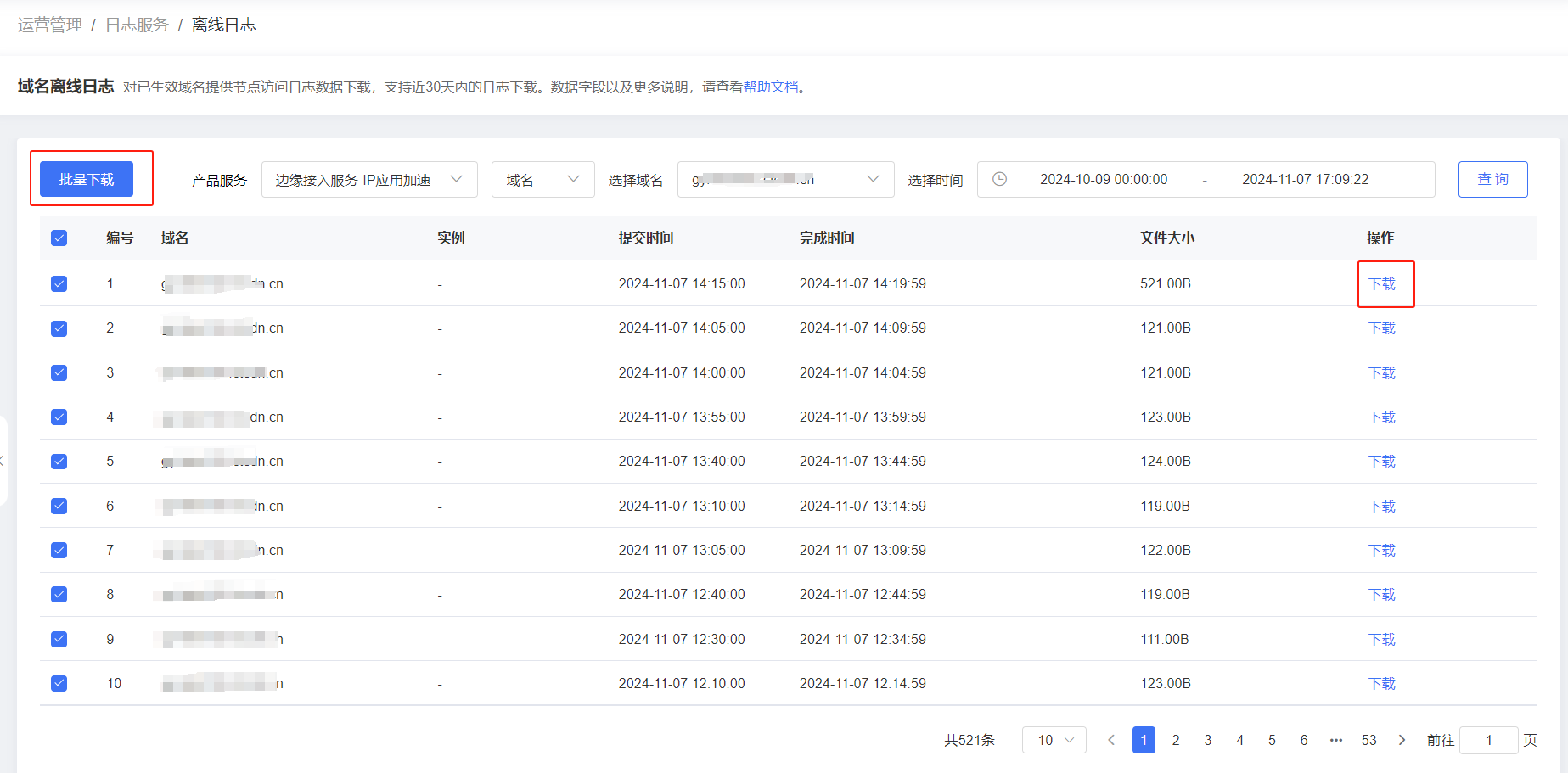Uncheck the checkbox for row 7
This screenshot has width=1568, height=773.
59,550
